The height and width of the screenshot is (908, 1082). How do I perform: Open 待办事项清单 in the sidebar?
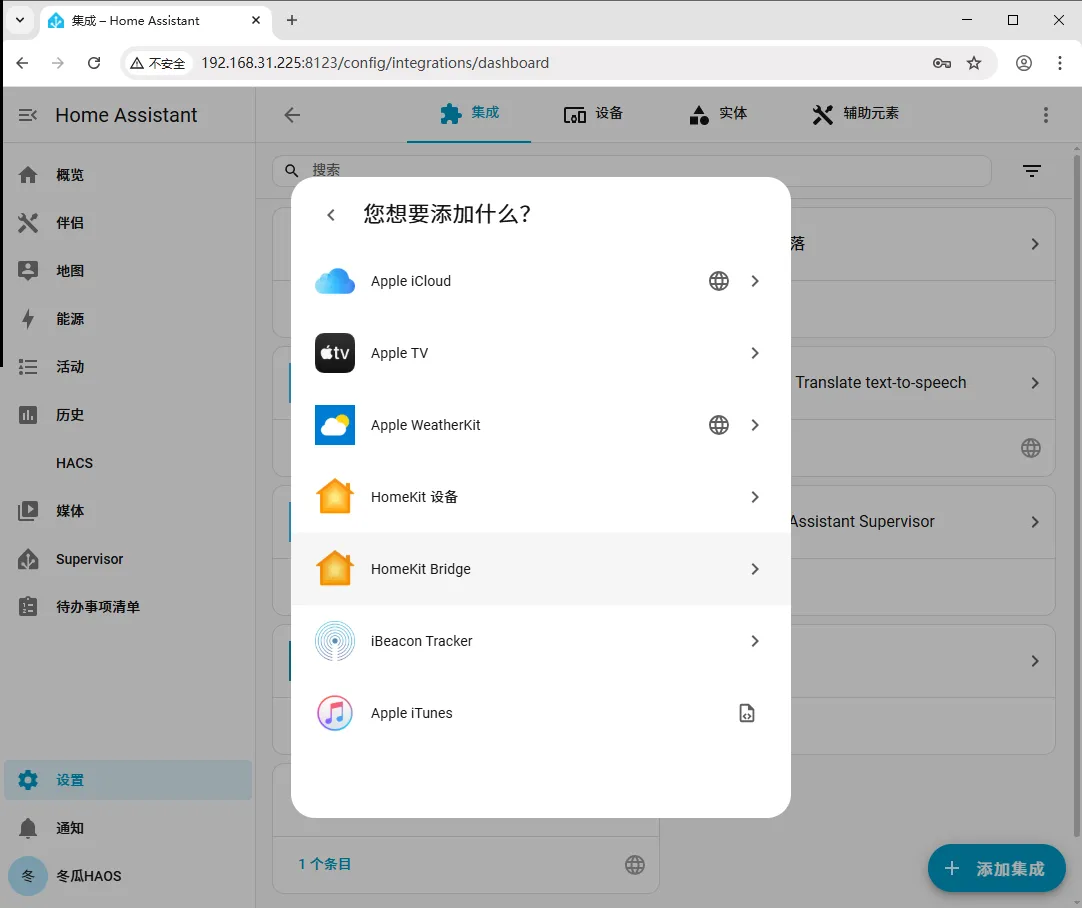click(128, 607)
